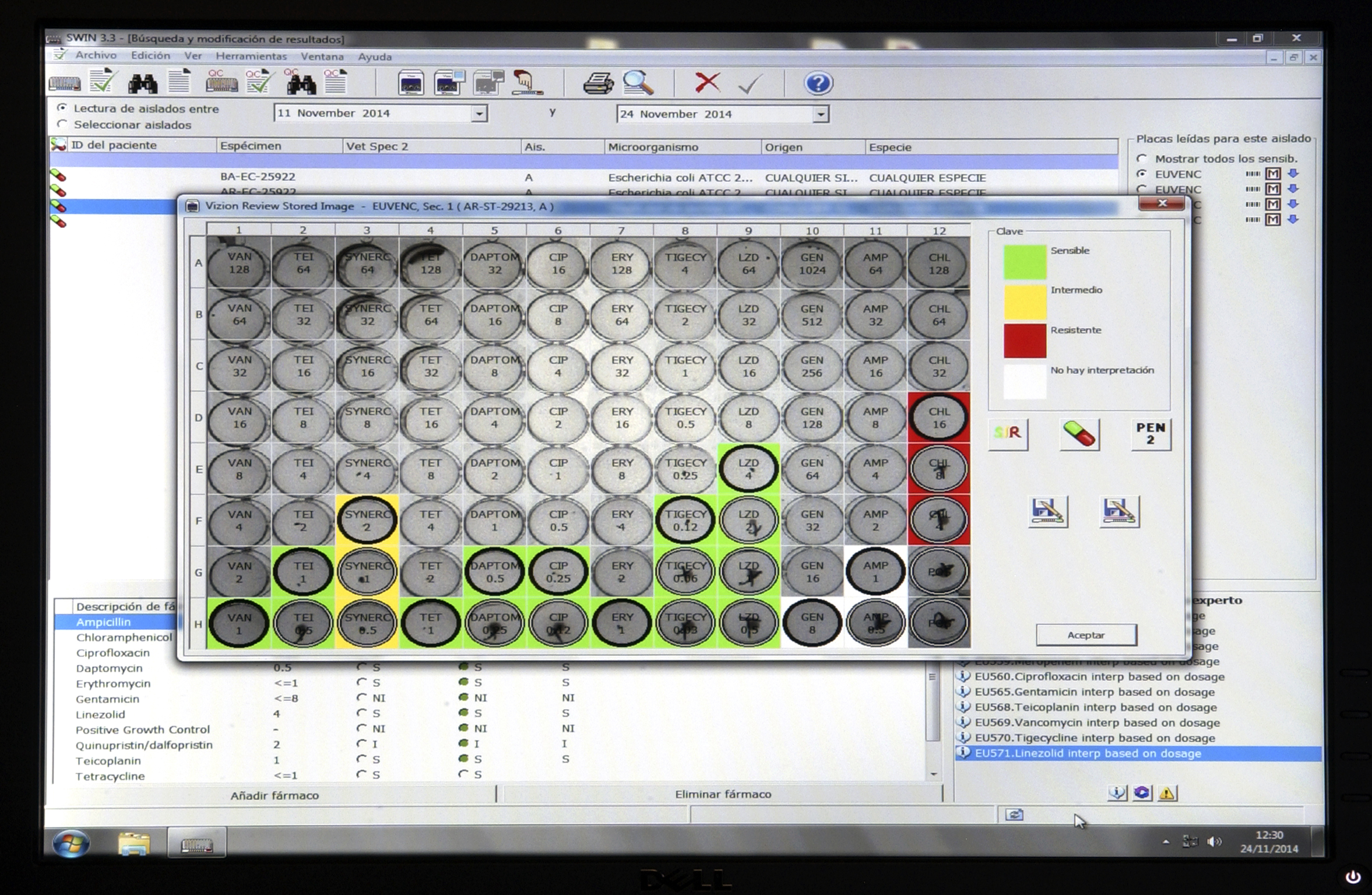Open the Ventana menu
1372x895 pixels.
coord(322,57)
